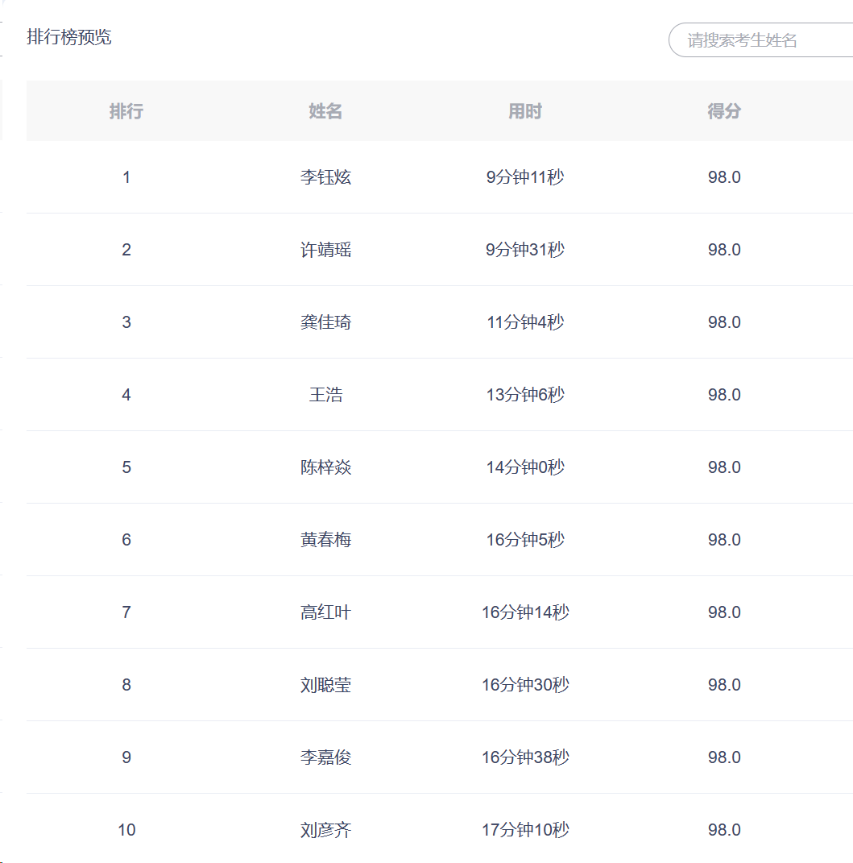Click the name 李嘉俊

(x=326, y=757)
